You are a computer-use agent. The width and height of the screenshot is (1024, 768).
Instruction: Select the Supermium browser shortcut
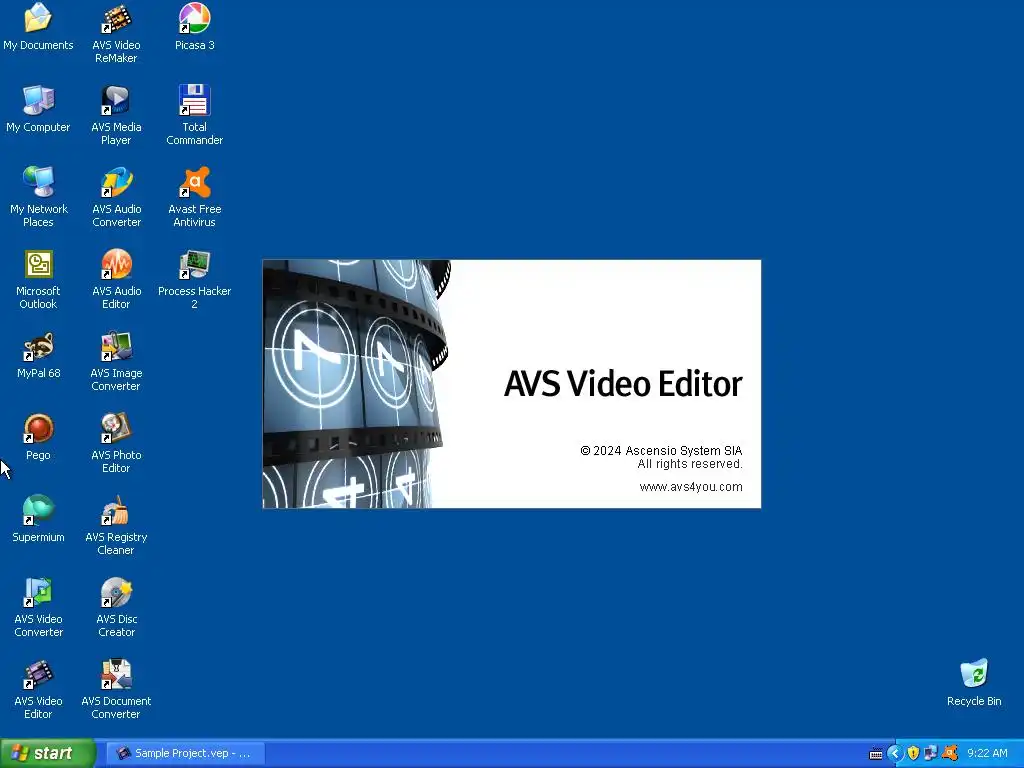[38, 519]
